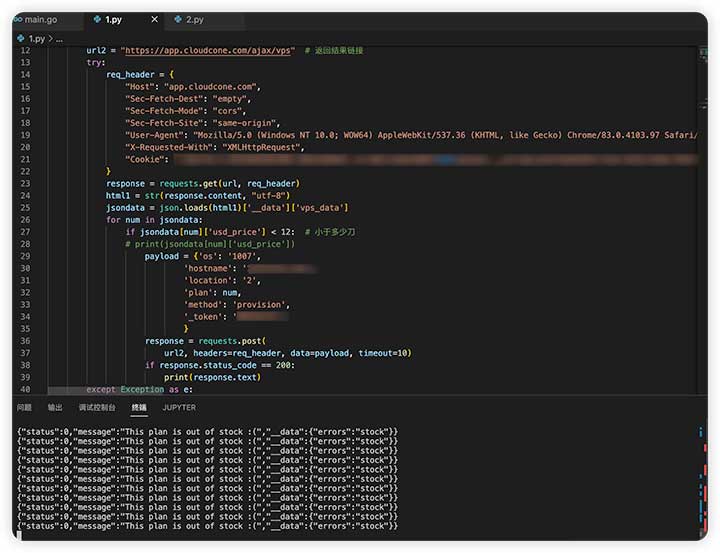Open the JUPYTER panel tab
Viewport: 720px width, 553px height.
click(179, 407)
